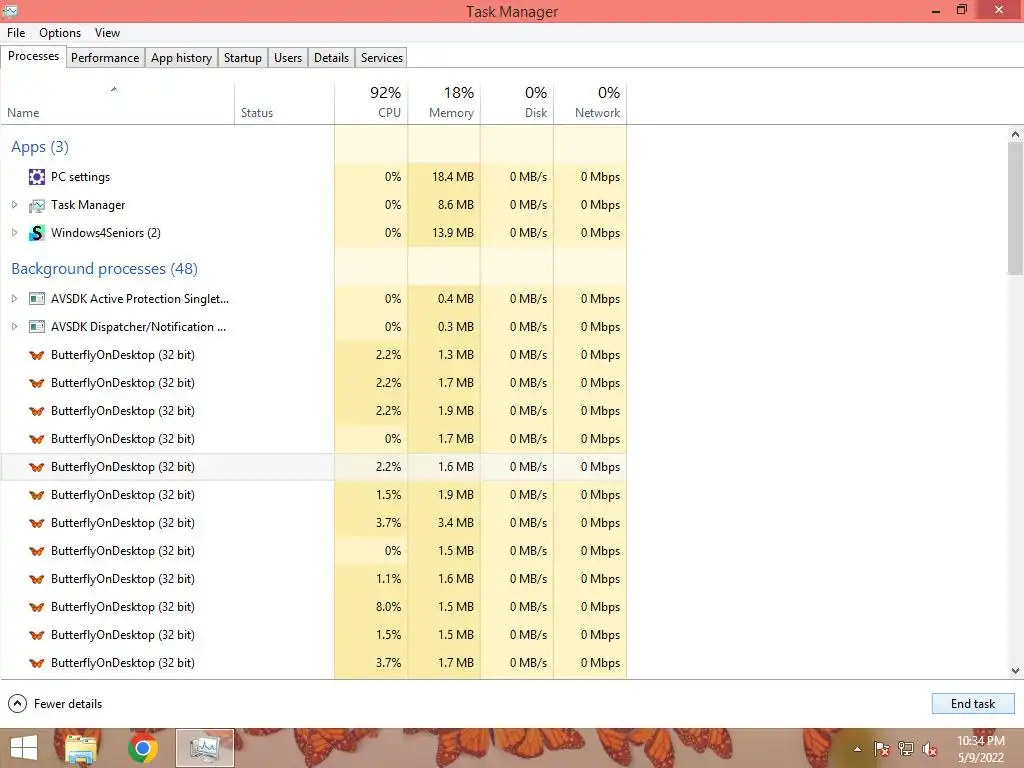Screen dimensions: 1024x768
Task: Expand the AVSDK Dispatcher/Notification entry
Action: coord(14,327)
